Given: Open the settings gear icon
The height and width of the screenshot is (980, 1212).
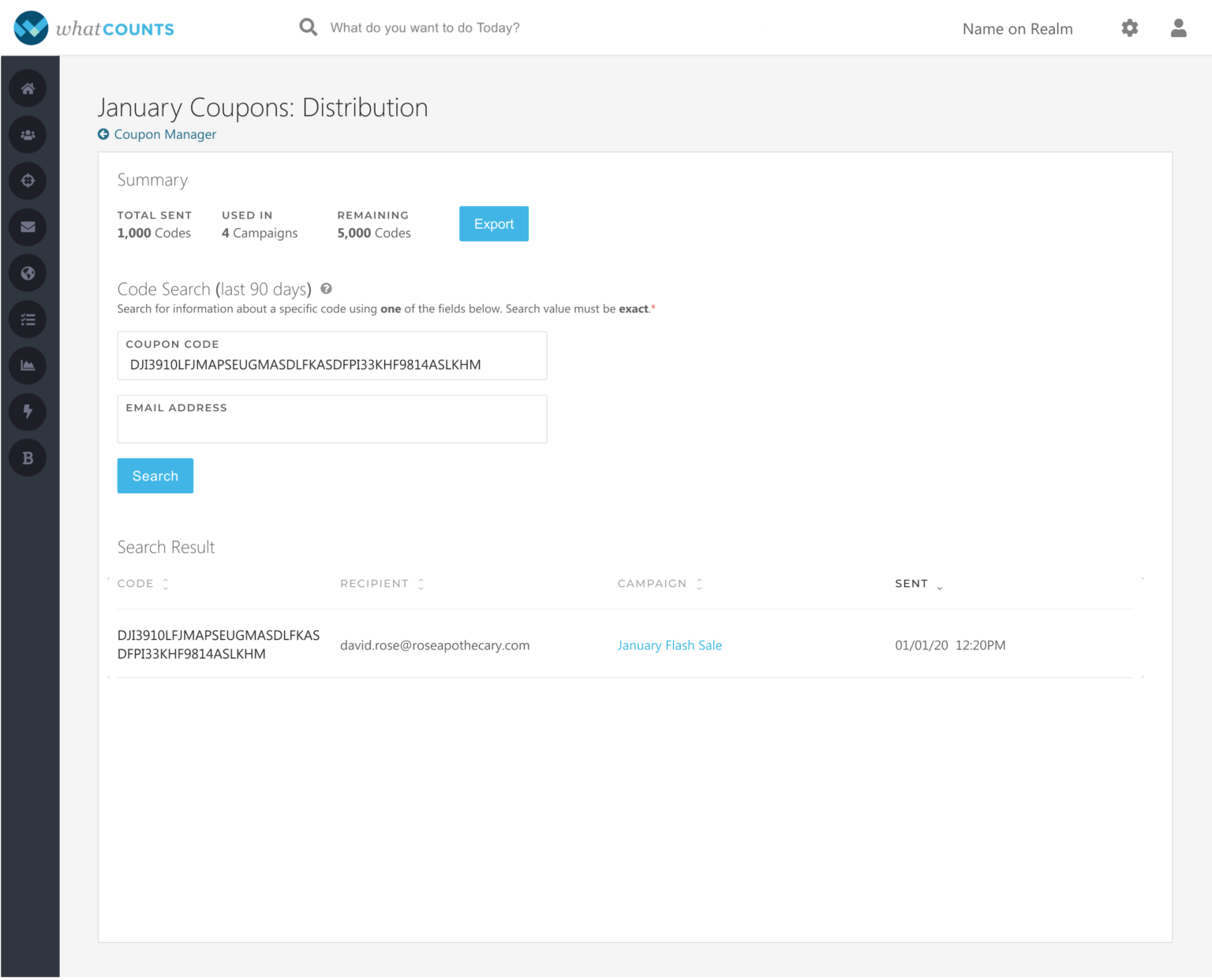Looking at the screenshot, I should [x=1129, y=28].
